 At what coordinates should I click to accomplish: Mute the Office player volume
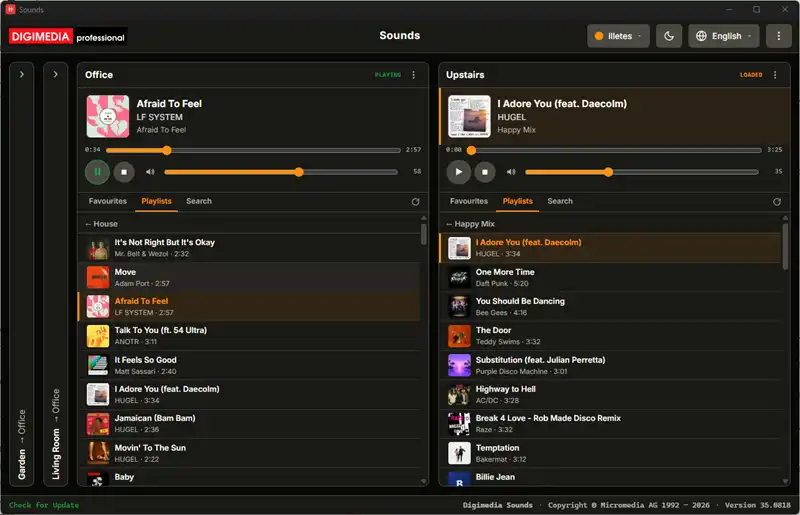coord(150,172)
